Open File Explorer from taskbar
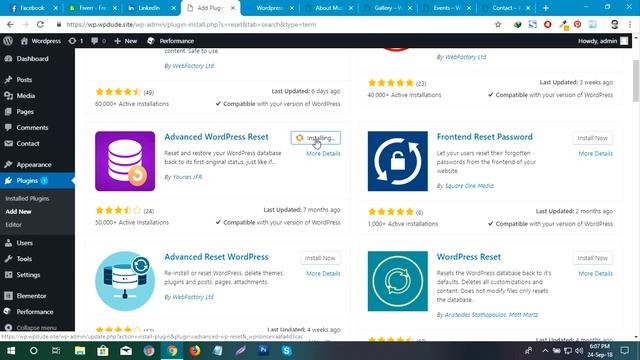This screenshot has width=640, height=360. click(80, 351)
